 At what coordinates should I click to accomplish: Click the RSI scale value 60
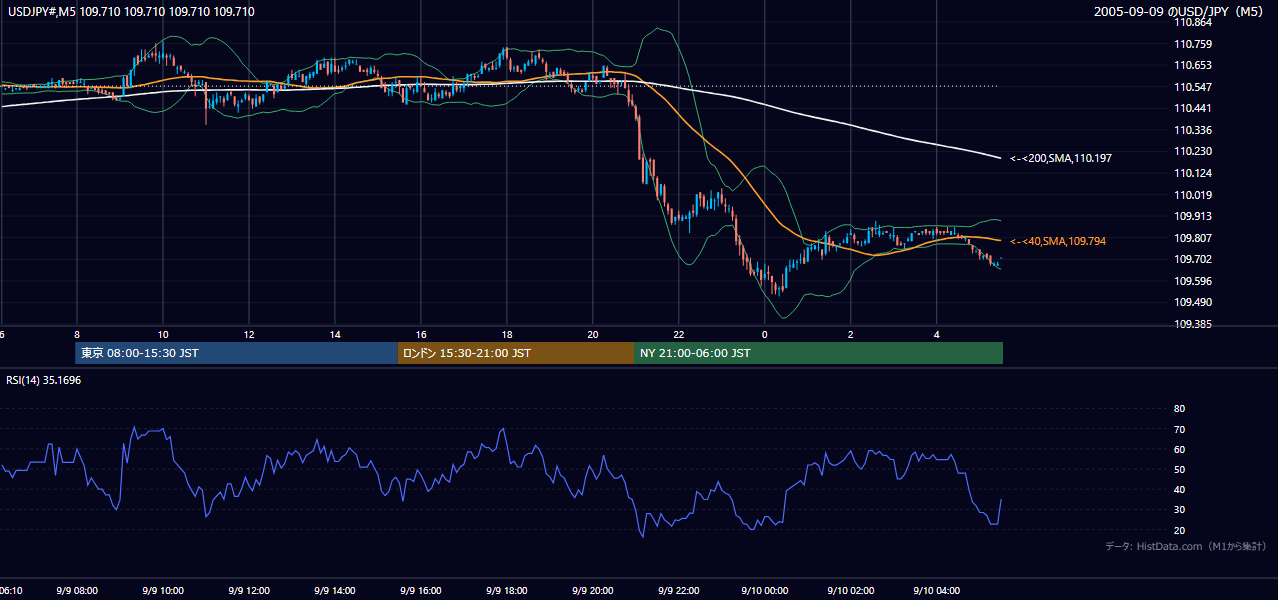[x=1179, y=449]
